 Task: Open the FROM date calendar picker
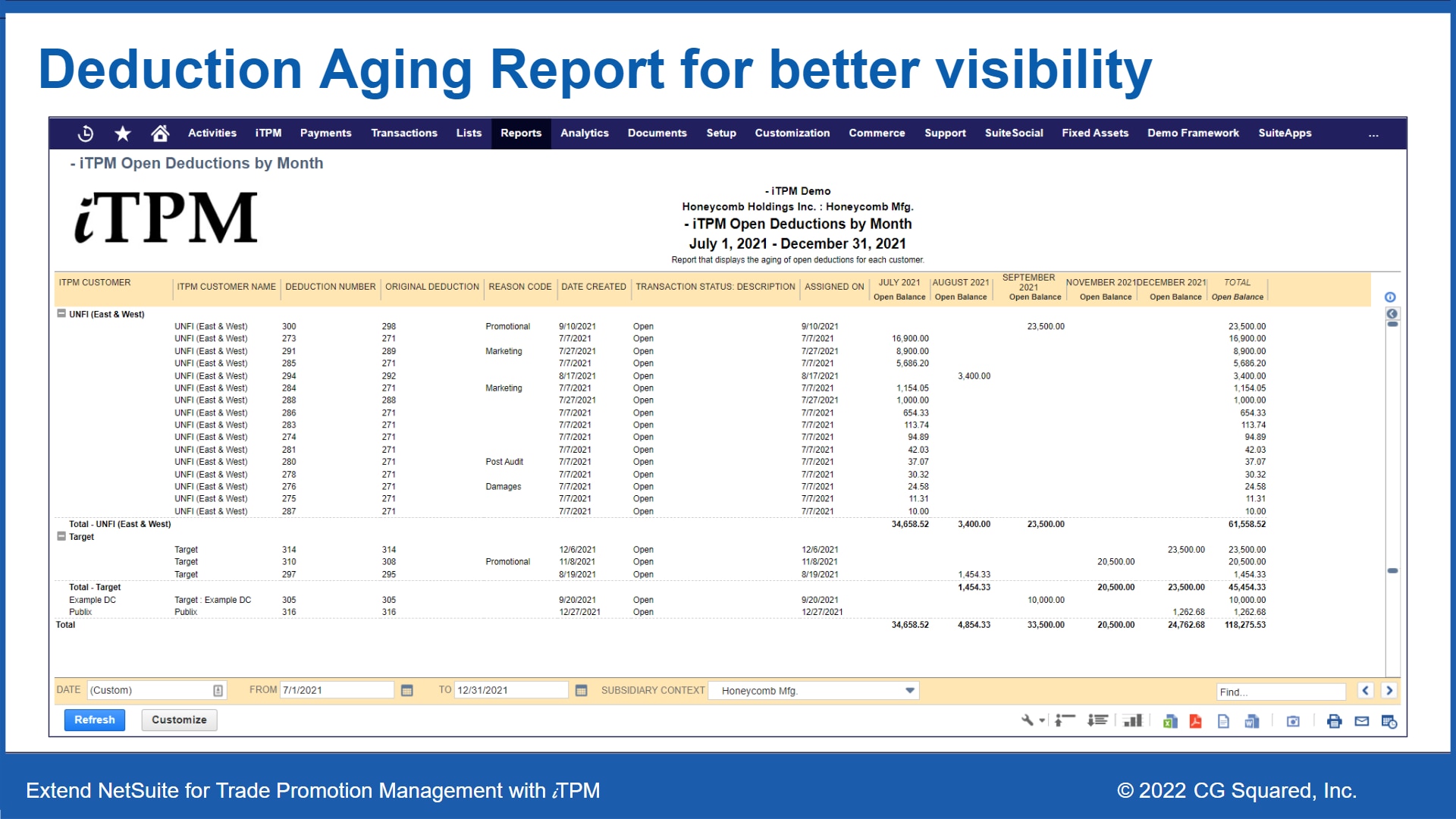click(406, 690)
